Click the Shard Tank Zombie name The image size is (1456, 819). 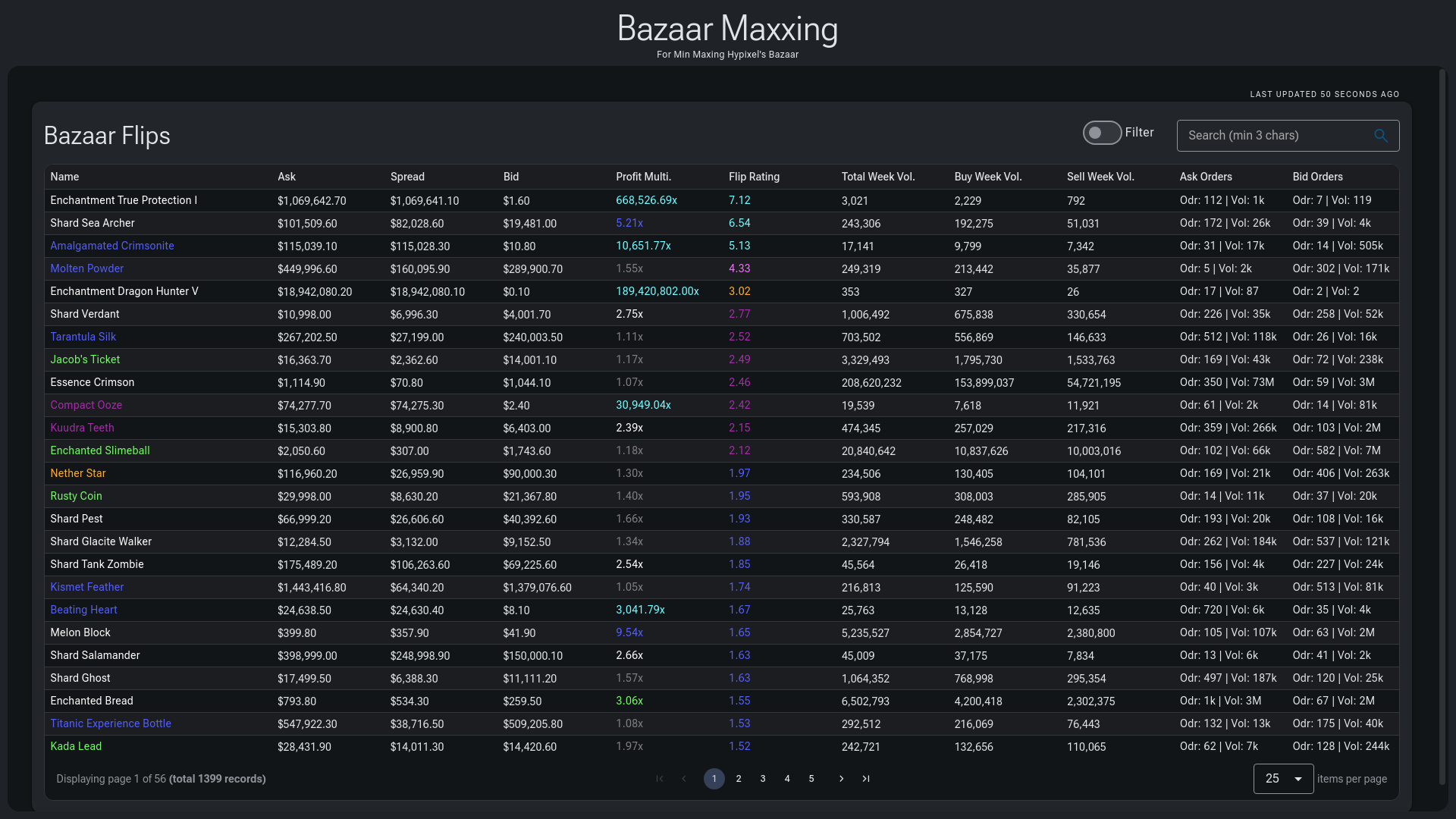pyautogui.click(x=96, y=564)
